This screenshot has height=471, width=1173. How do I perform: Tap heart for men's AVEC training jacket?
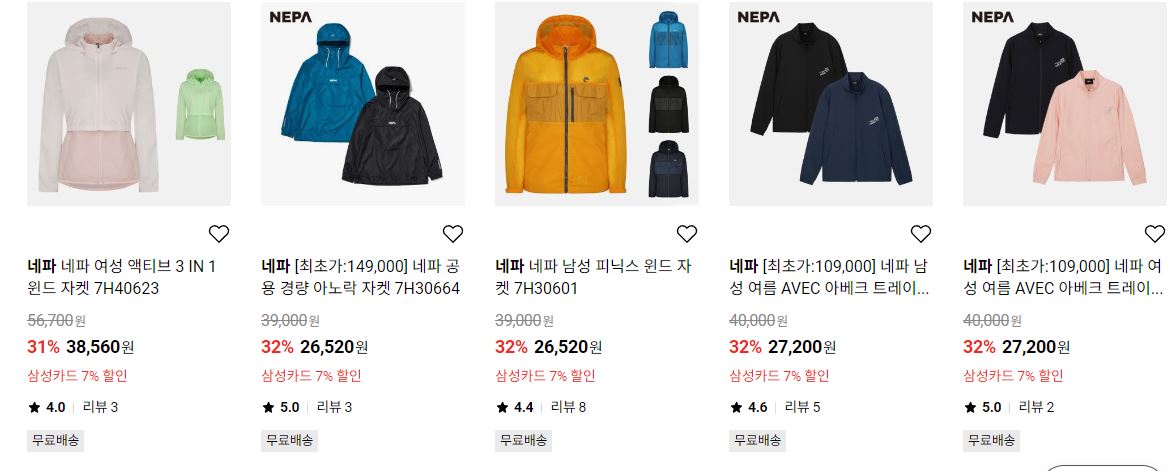(x=921, y=234)
